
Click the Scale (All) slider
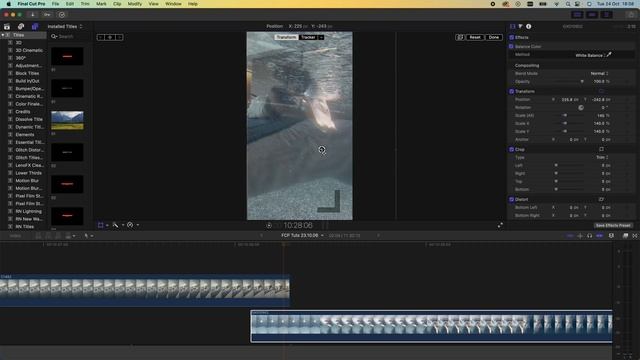click(569, 116)
